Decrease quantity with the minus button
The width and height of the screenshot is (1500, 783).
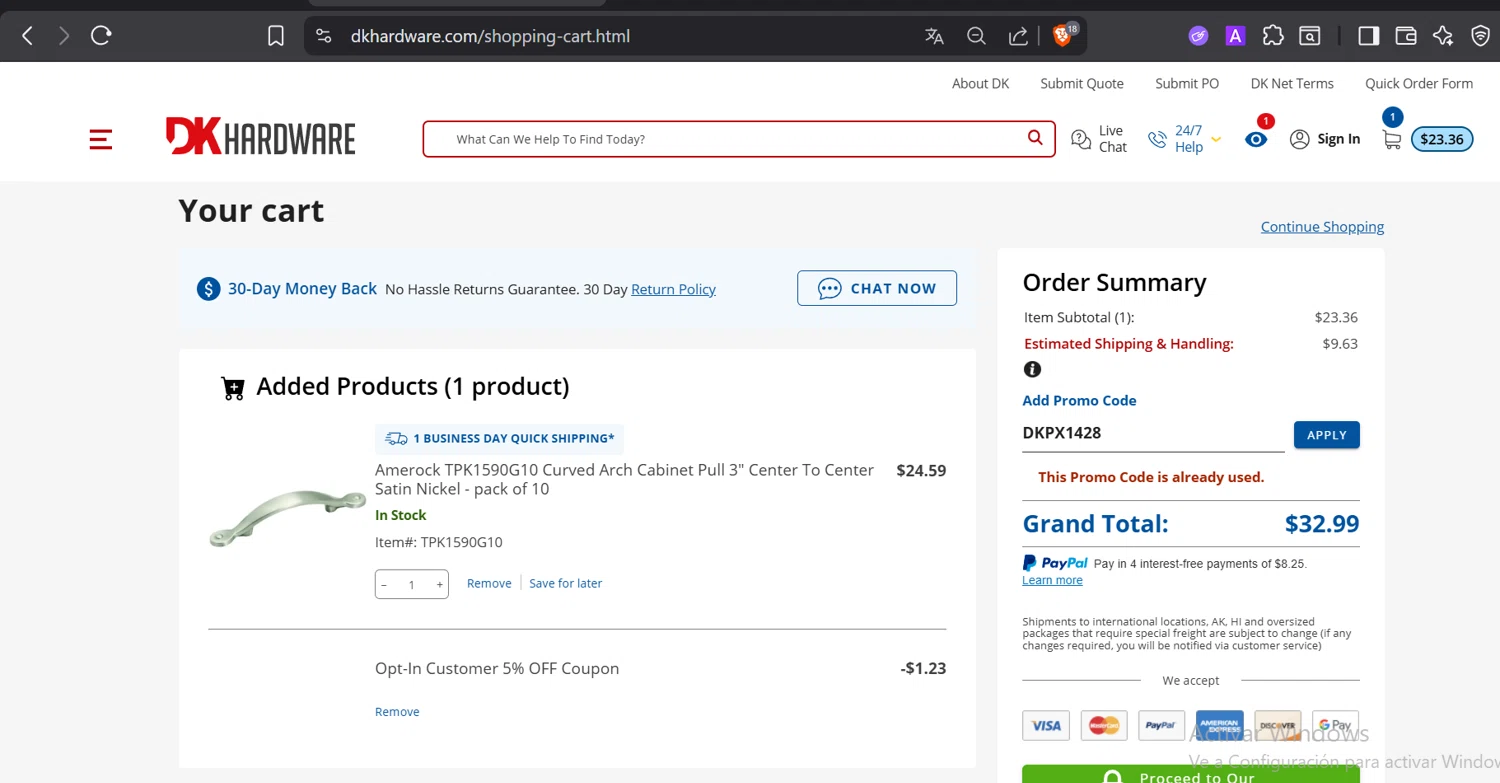(x=384, y=585)
